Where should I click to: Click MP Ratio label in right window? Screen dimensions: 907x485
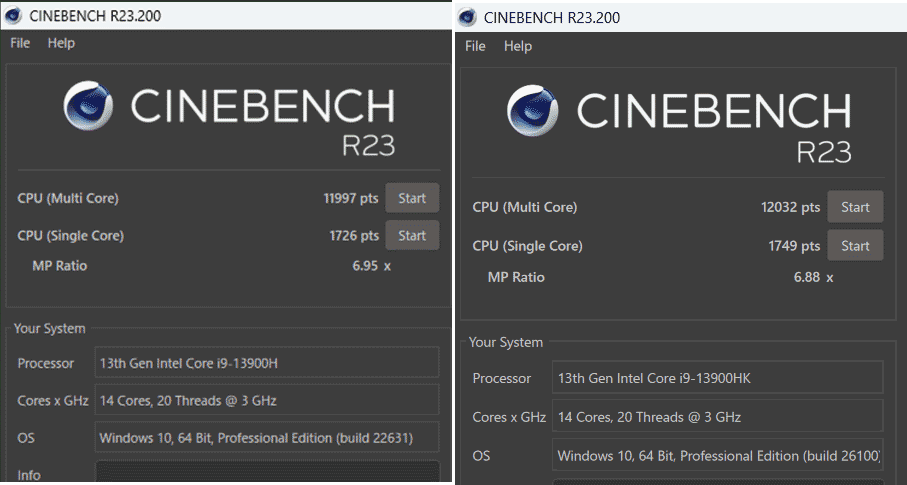click(516, 277)
